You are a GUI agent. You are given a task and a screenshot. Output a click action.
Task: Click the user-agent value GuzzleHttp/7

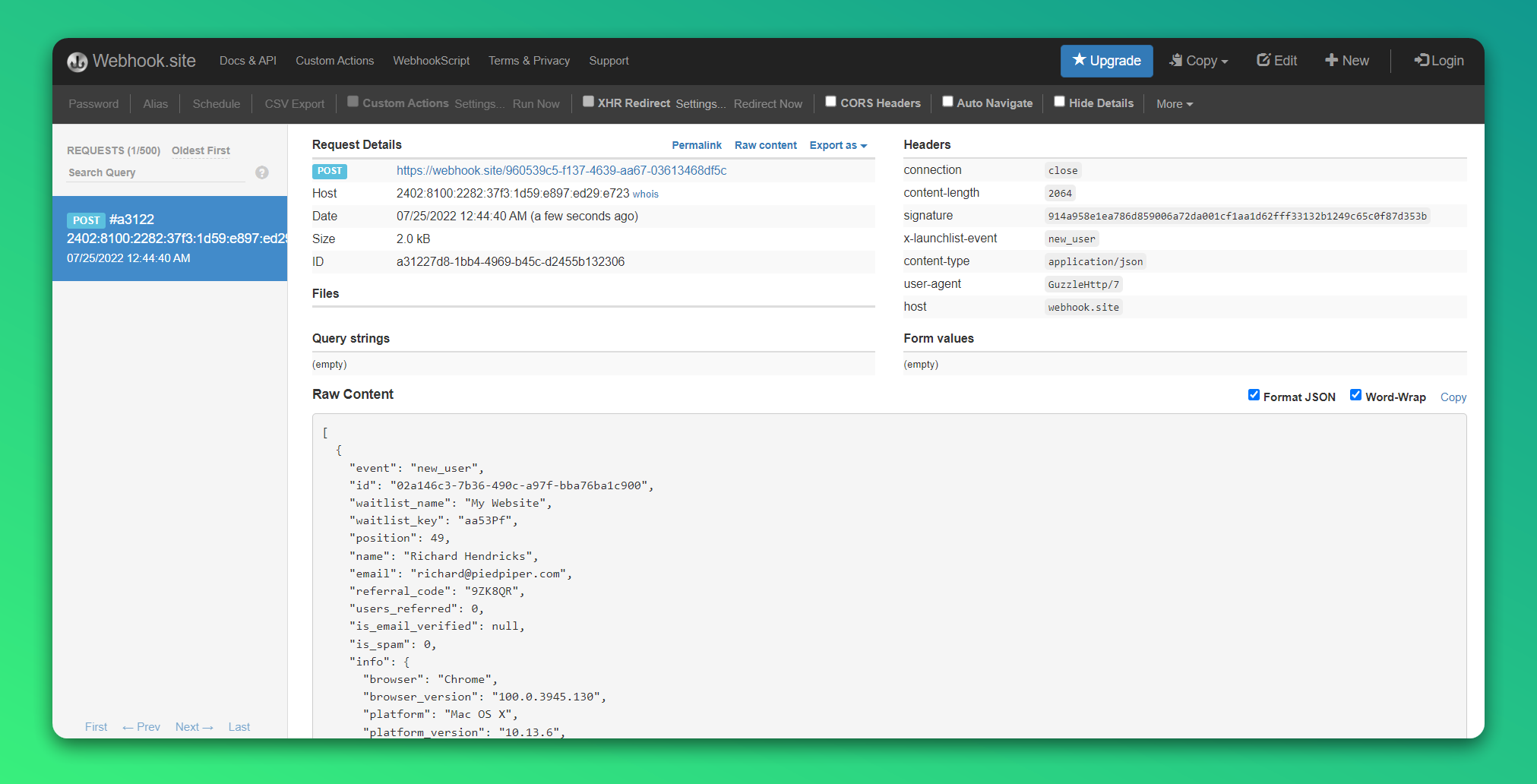(x=1083, y=285)
